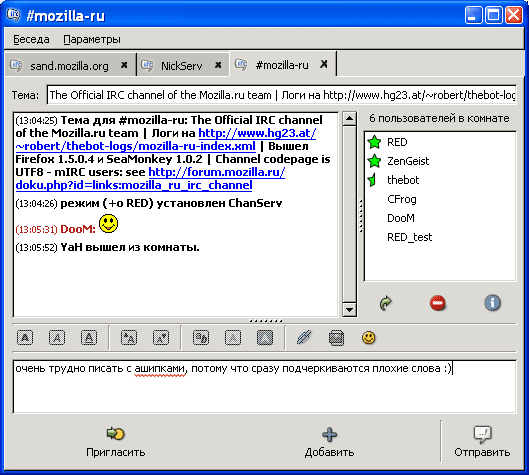Click the misspelled word ашипками
529x475 pixels.
click(160, 369)
